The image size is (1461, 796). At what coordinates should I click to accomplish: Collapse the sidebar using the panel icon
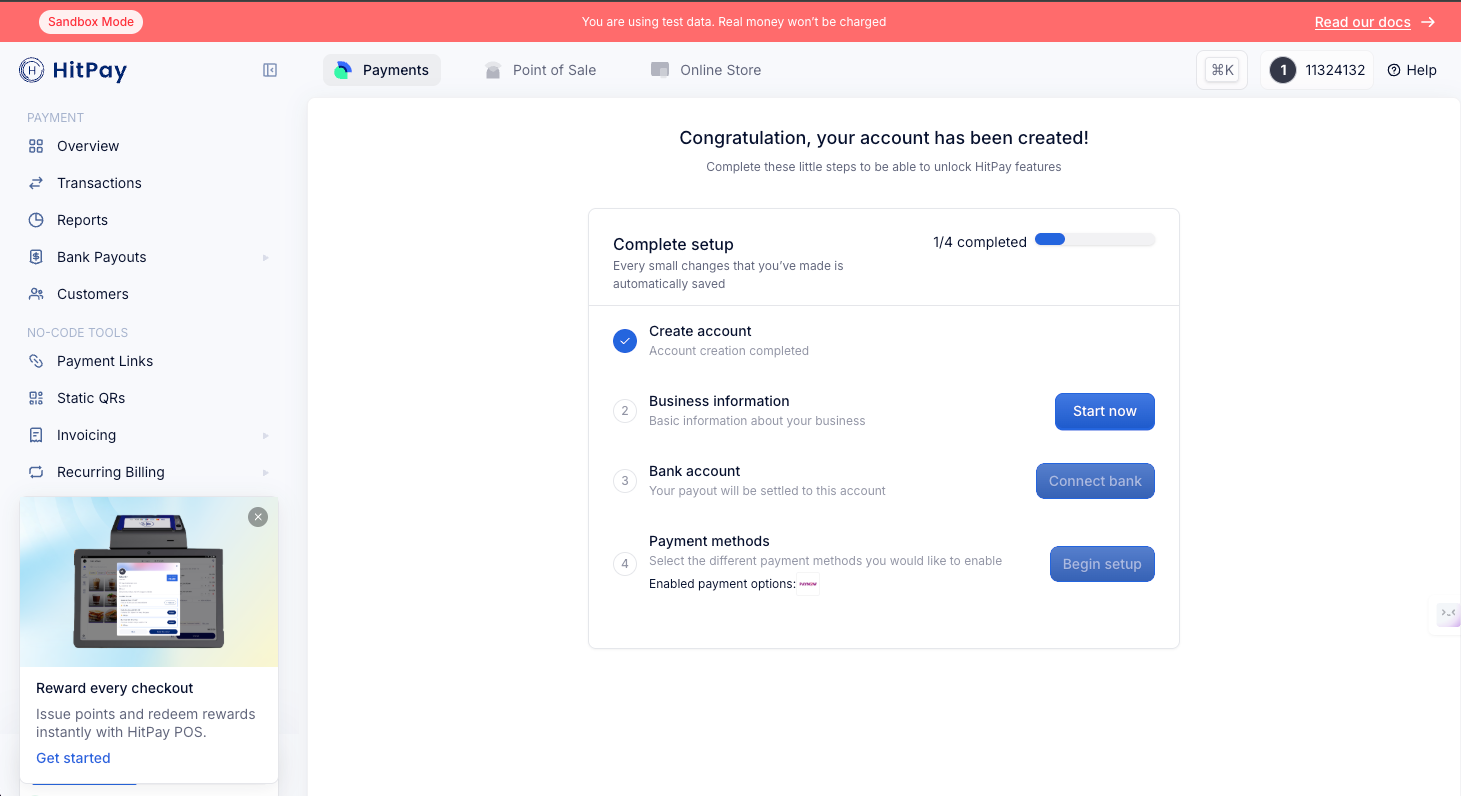pos(270,70)
